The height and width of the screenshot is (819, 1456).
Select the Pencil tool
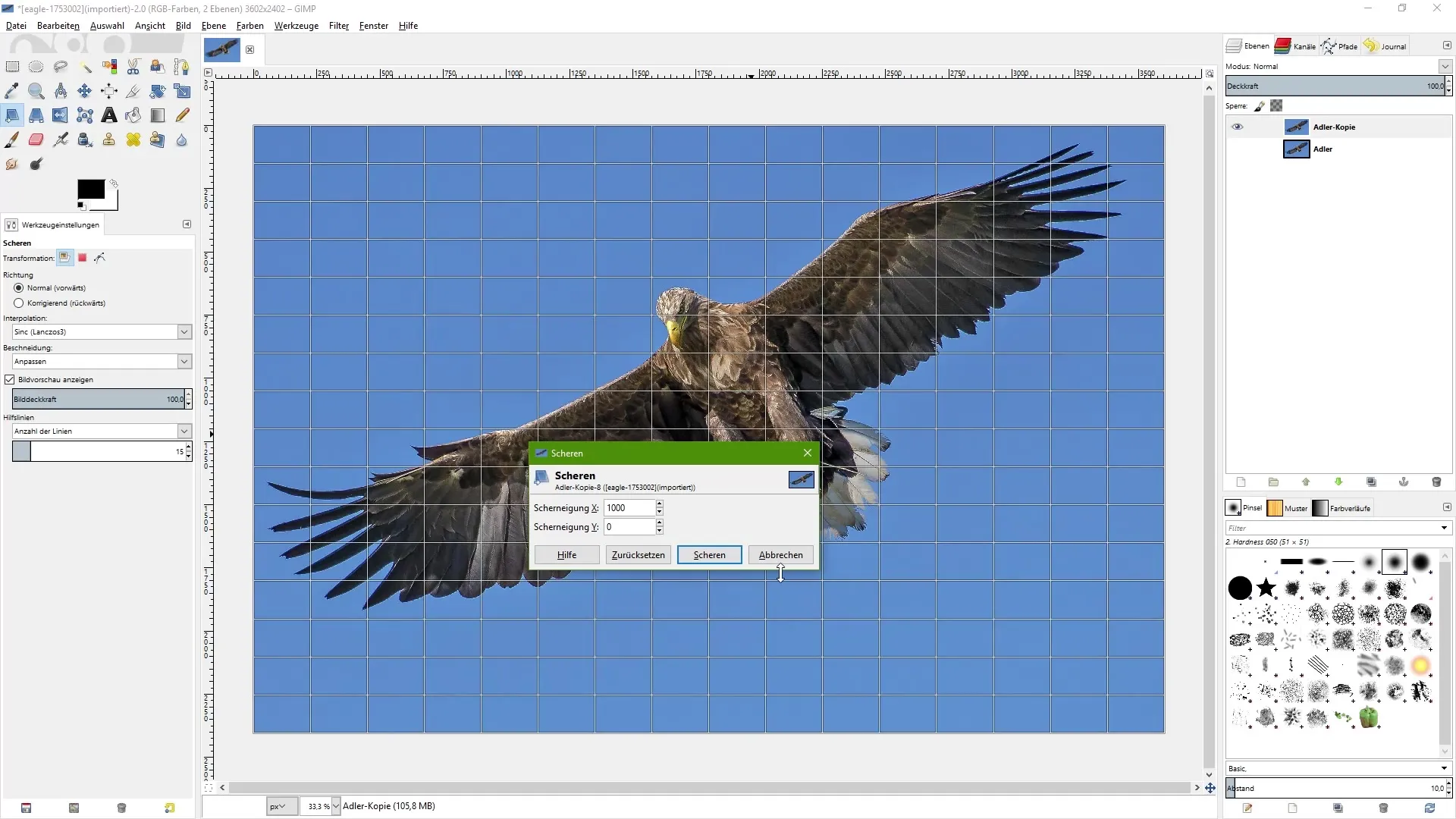(x=182, y=115)
